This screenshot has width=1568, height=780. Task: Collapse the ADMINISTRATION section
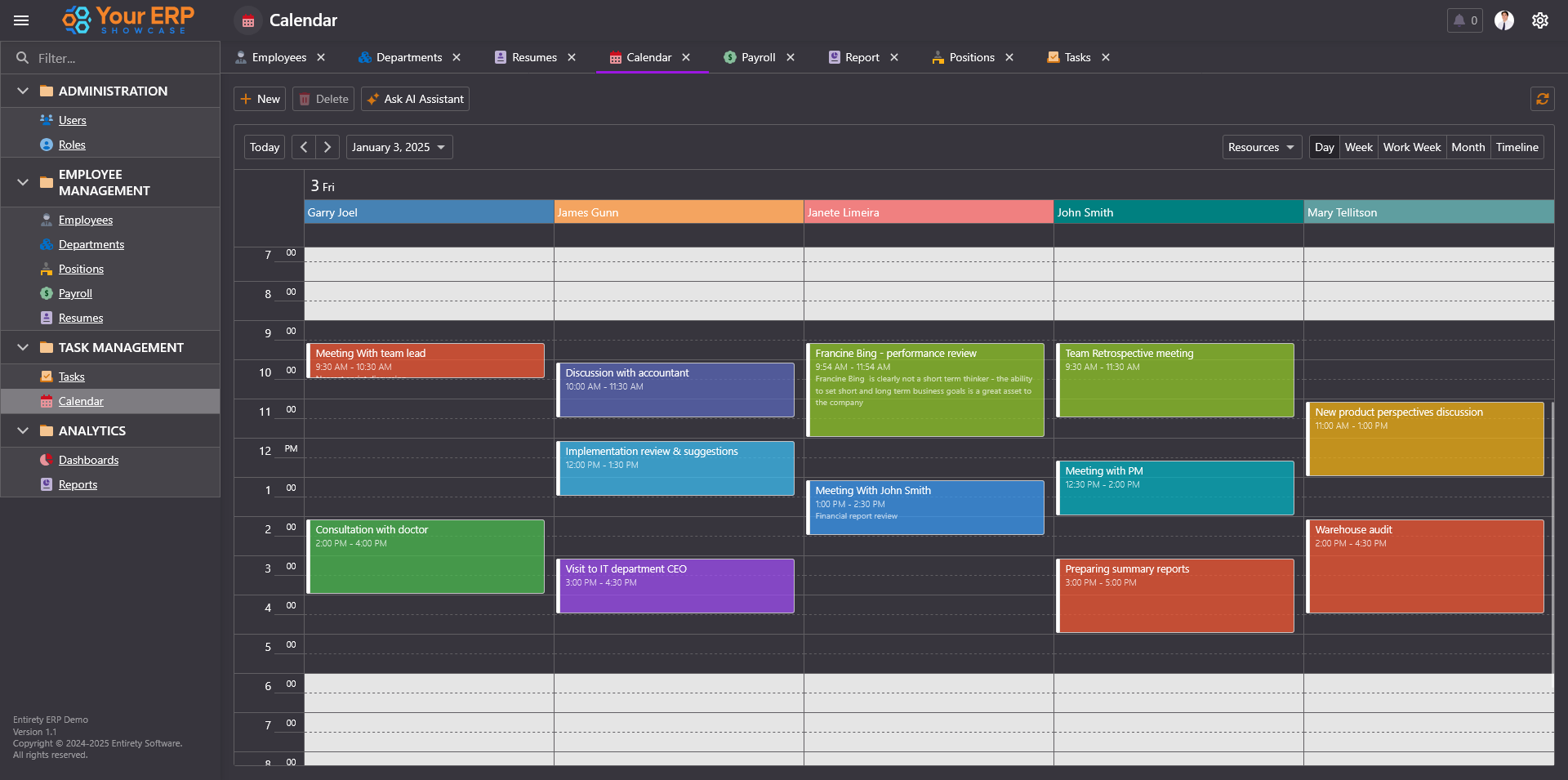(23, 91)
